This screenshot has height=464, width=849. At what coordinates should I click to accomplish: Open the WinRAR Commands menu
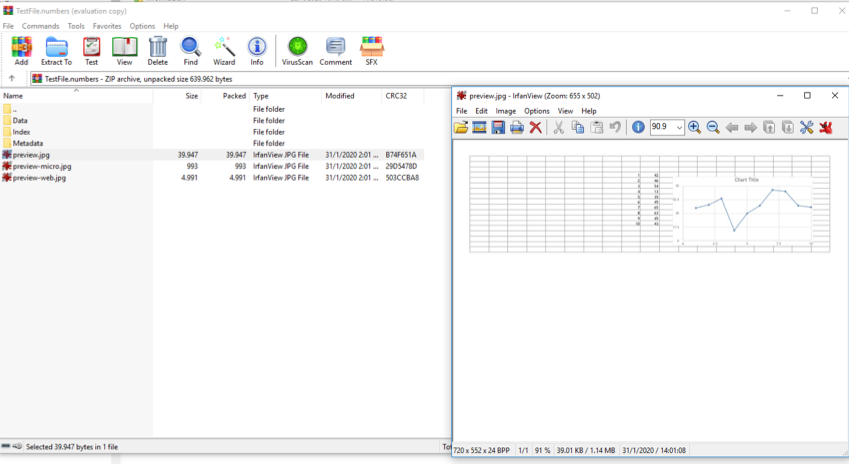(x=41, y=26)
